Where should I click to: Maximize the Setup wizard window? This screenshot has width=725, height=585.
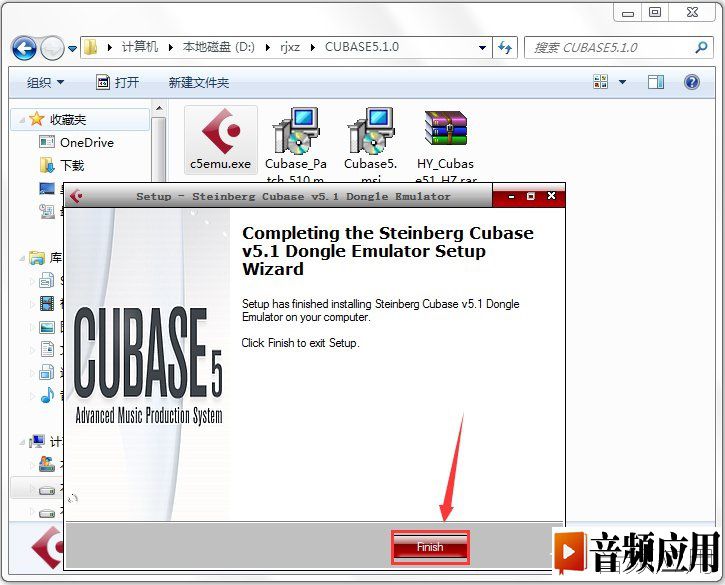531,196
